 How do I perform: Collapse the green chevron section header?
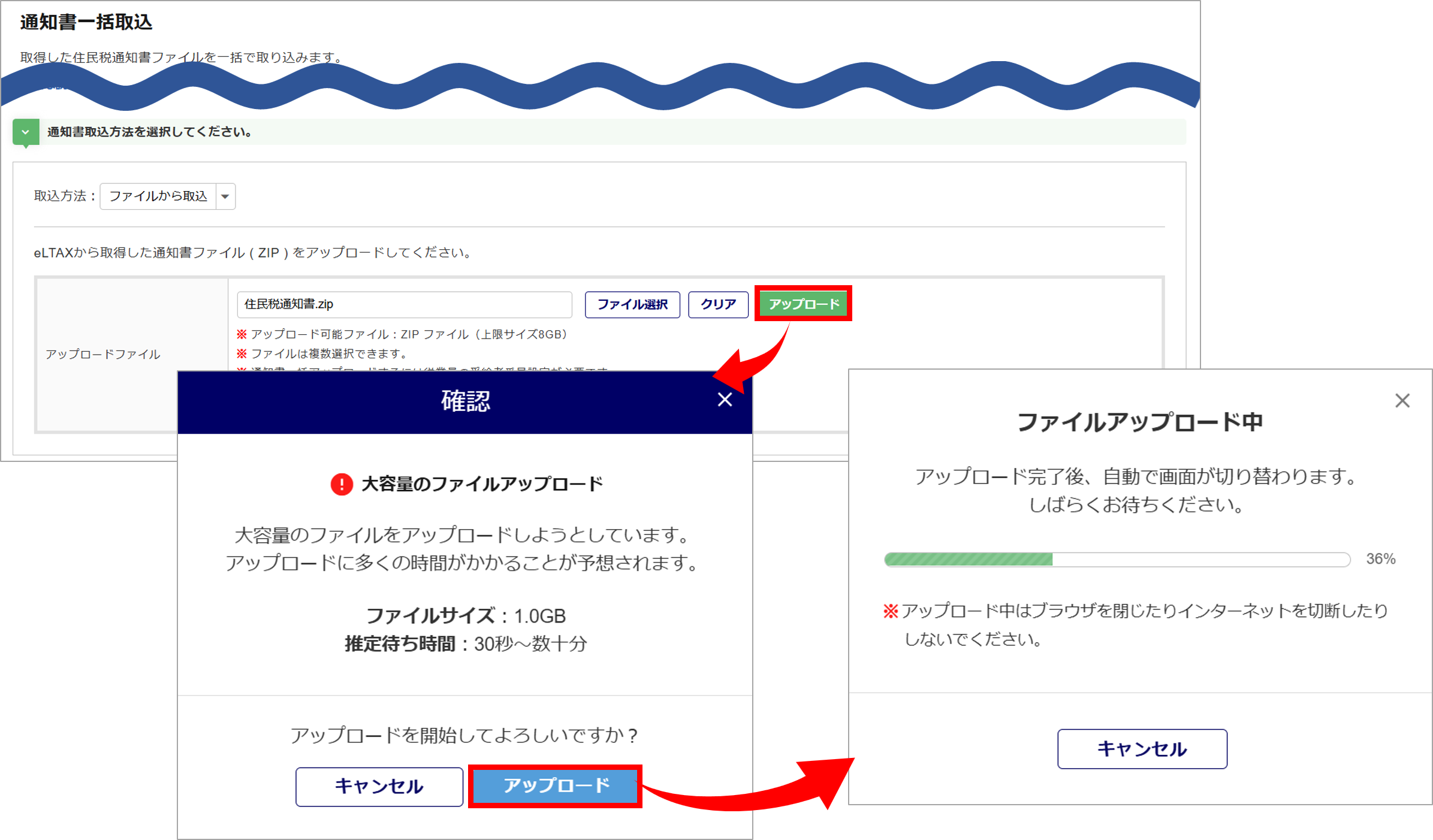pyautogui.click(x=26, y=132)
